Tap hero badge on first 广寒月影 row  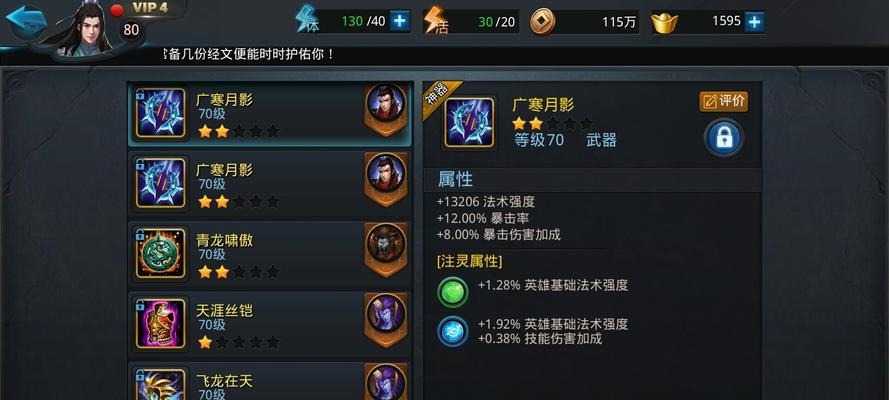(x=386, y=109)
